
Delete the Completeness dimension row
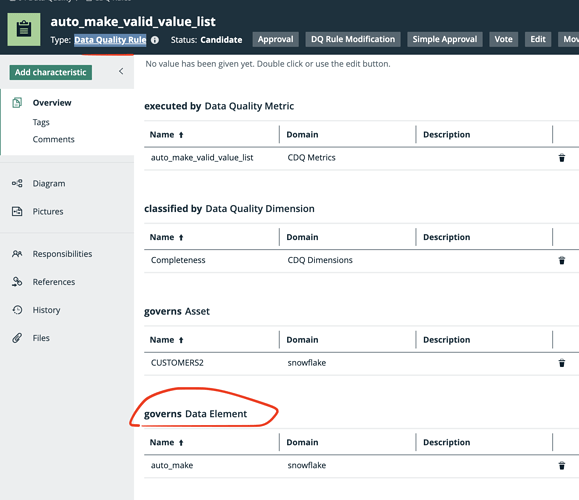[562, 260]
